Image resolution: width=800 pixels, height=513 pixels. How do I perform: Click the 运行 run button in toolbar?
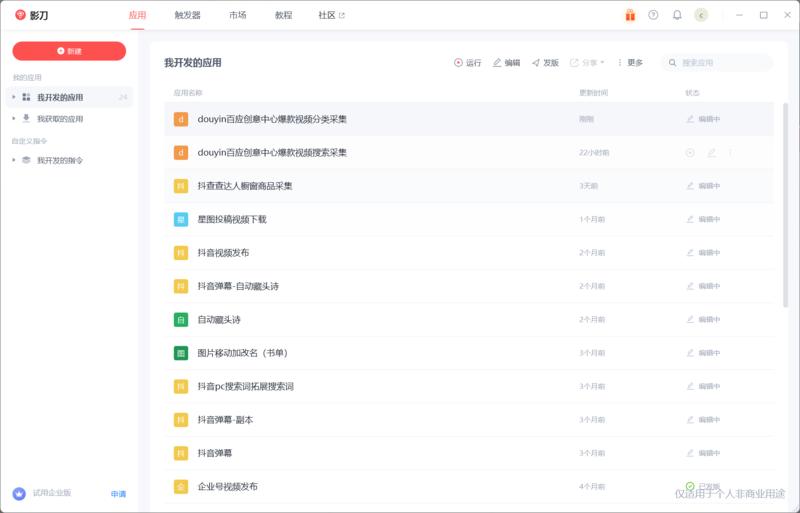pyautogui.click(x=467, y=63)
